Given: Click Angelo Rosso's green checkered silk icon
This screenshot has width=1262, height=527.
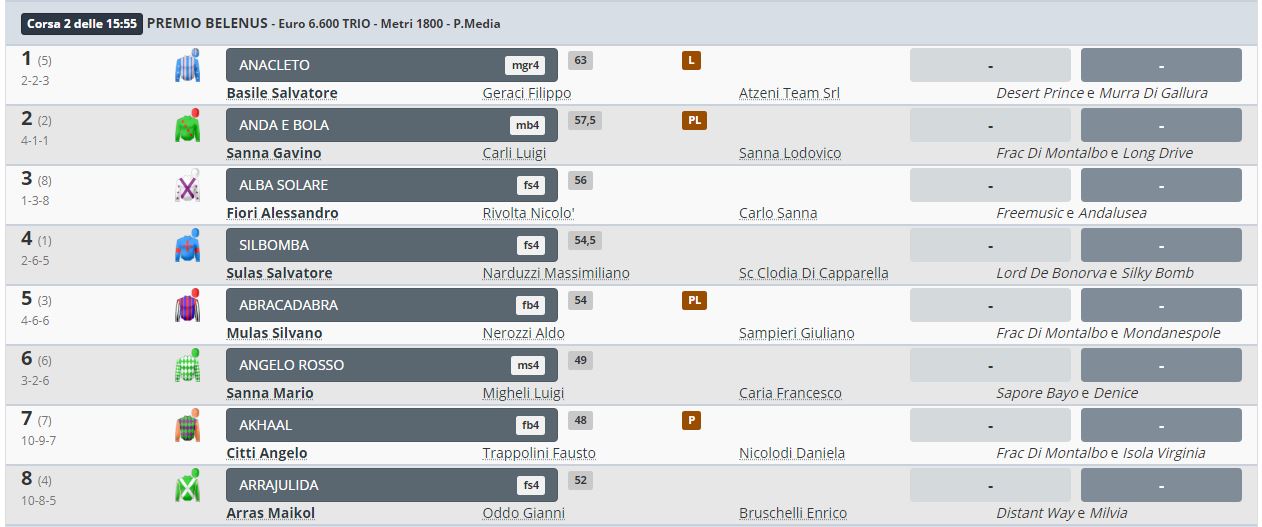Looking at the screenshot, I should pyautogui.click(x=187, y=366).
